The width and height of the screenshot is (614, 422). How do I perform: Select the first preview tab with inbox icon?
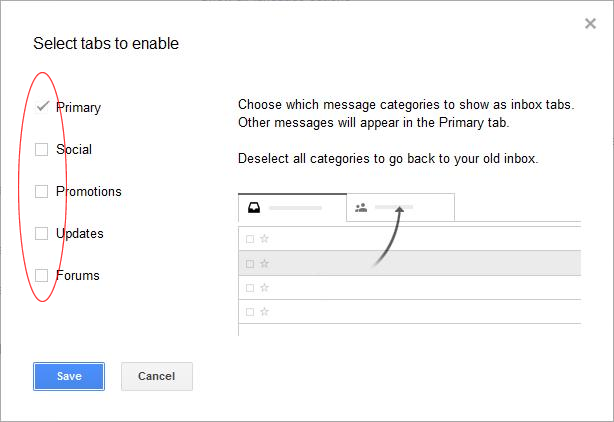pyautogui.click(x=292, y=208)
